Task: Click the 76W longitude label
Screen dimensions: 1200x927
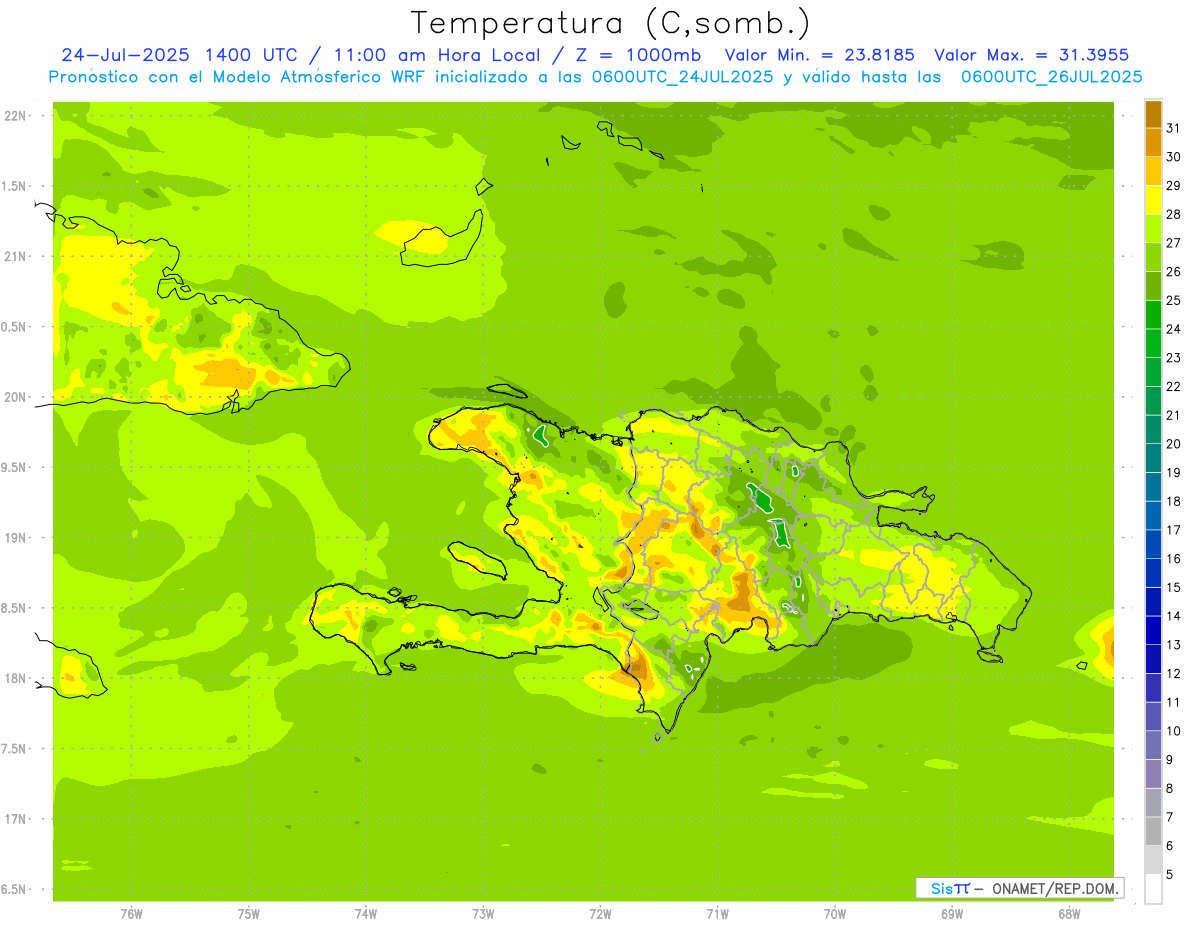Action: click(x=131, y=914)
